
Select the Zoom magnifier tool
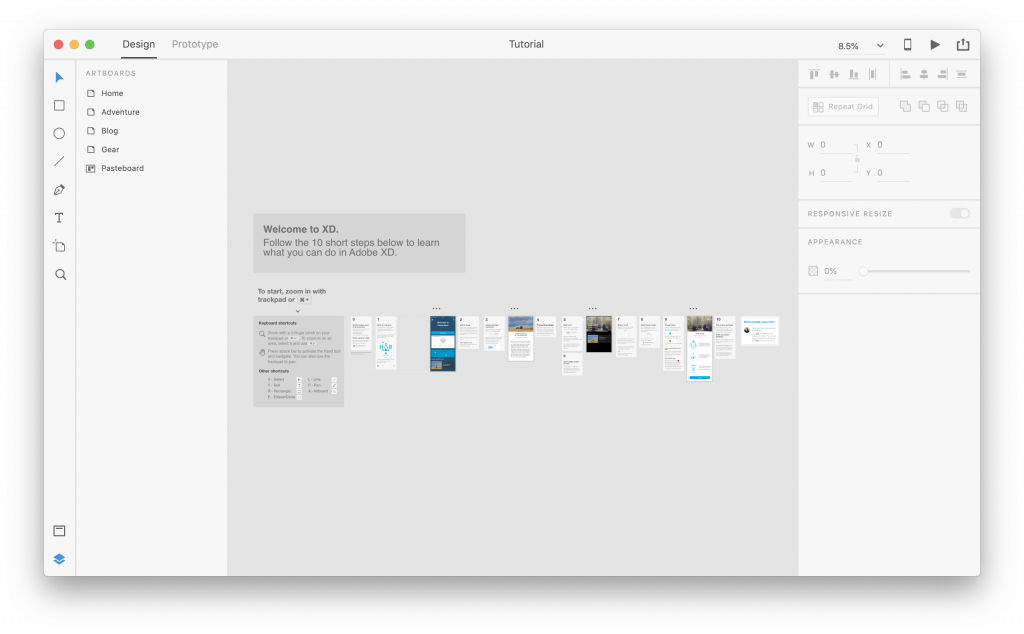(60, 274)
